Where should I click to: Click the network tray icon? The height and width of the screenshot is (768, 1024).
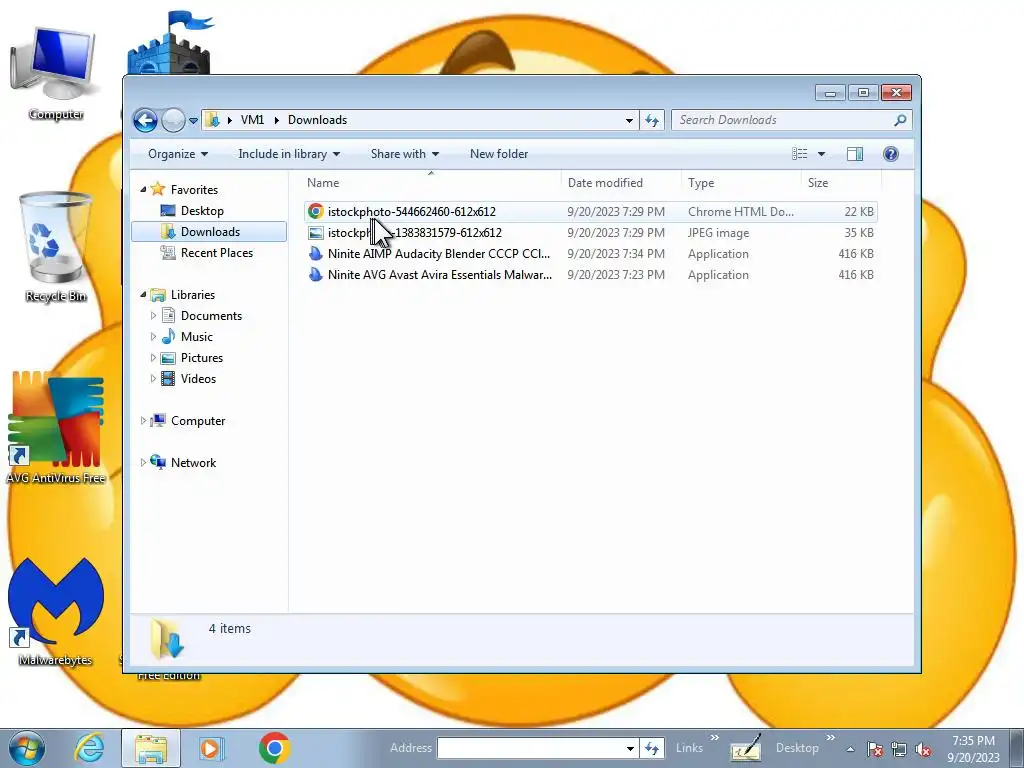899,749
